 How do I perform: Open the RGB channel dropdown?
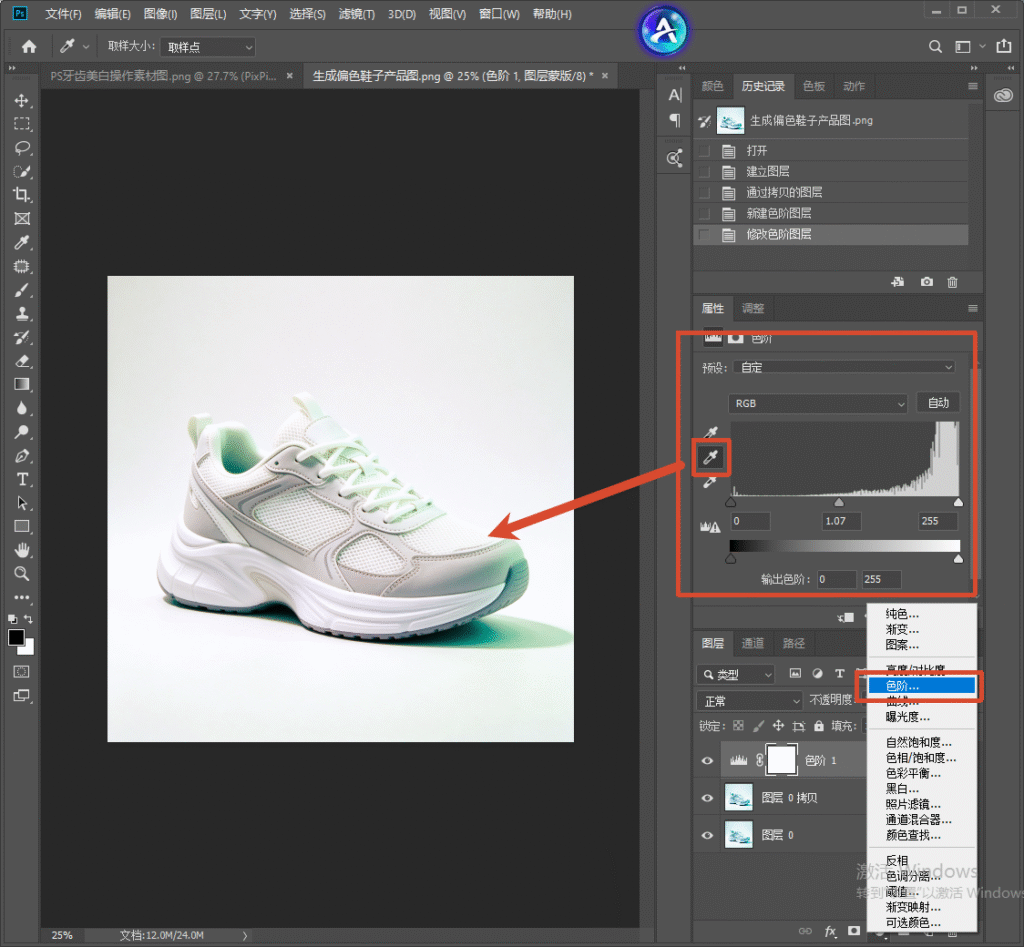(x=818, y=404)
